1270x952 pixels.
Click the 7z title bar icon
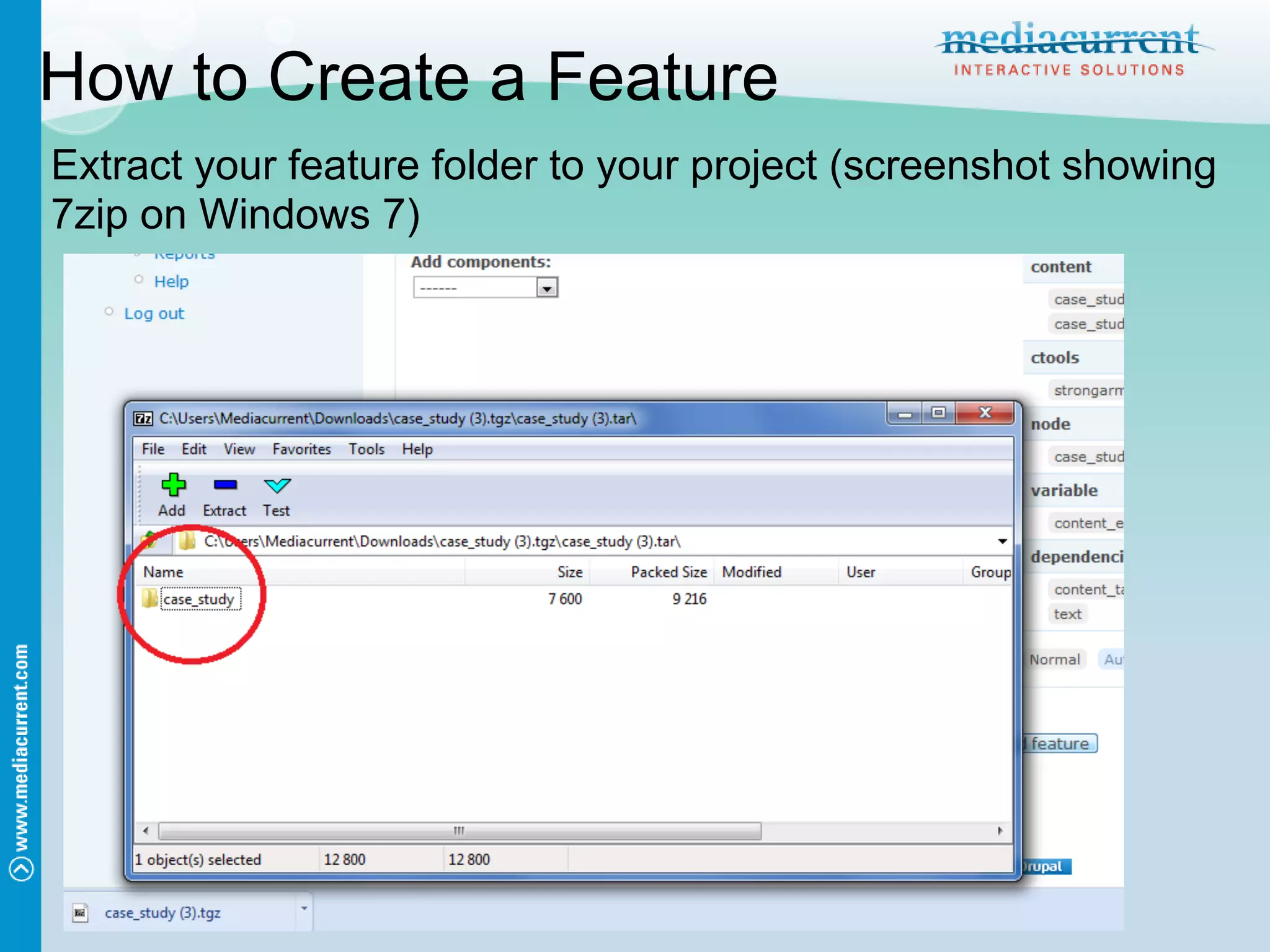point(143,419)
